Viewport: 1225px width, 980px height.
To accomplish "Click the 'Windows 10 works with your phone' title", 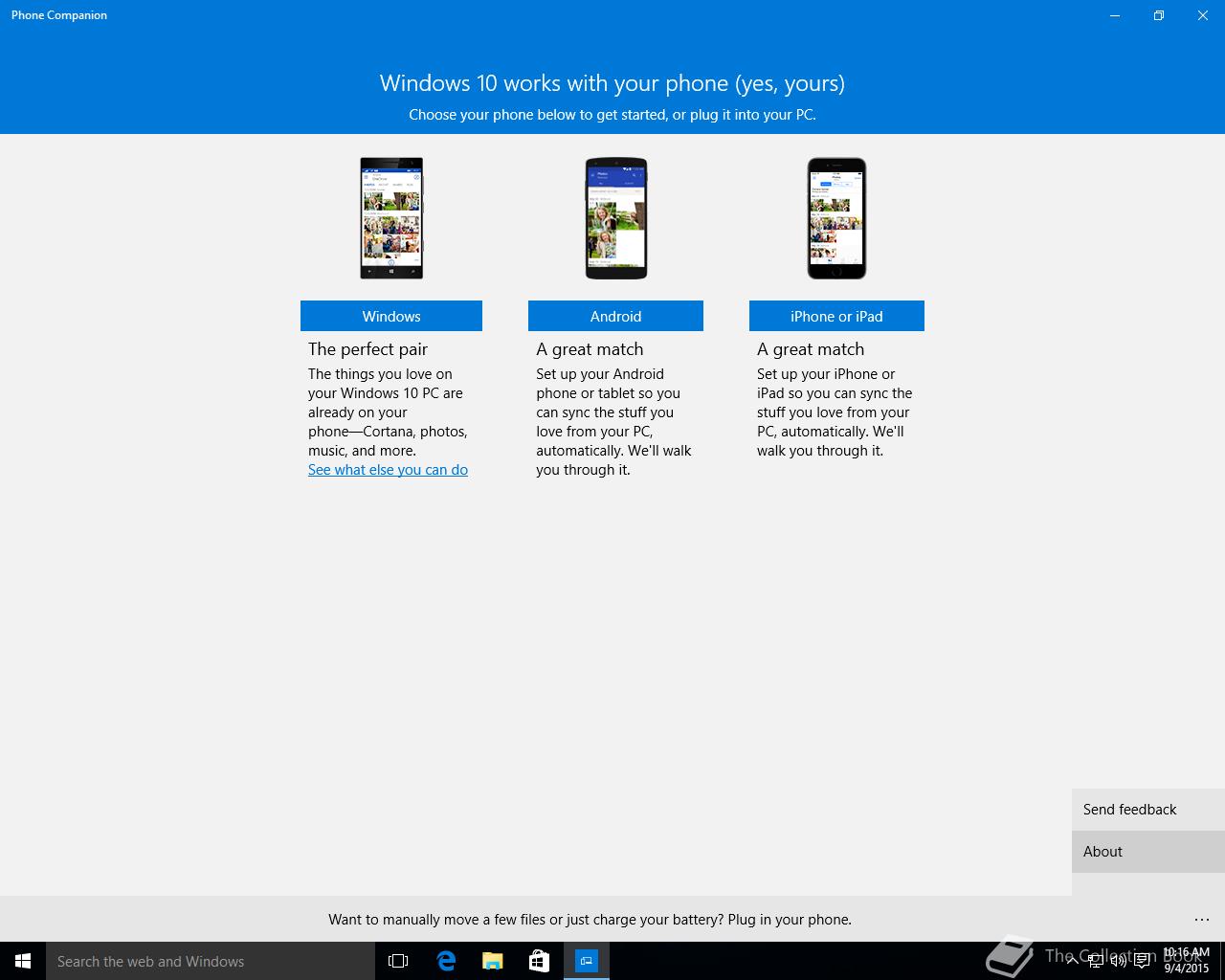I will (612, 83).
